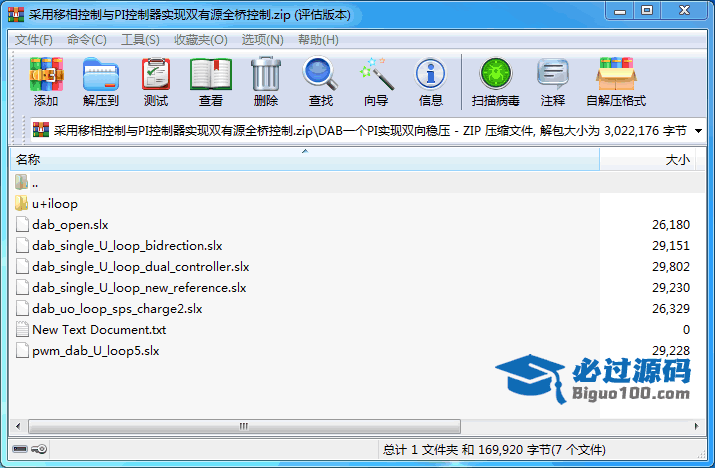Click the scrollbar left arrow
The image size is (715, 468).
(18, 426)
